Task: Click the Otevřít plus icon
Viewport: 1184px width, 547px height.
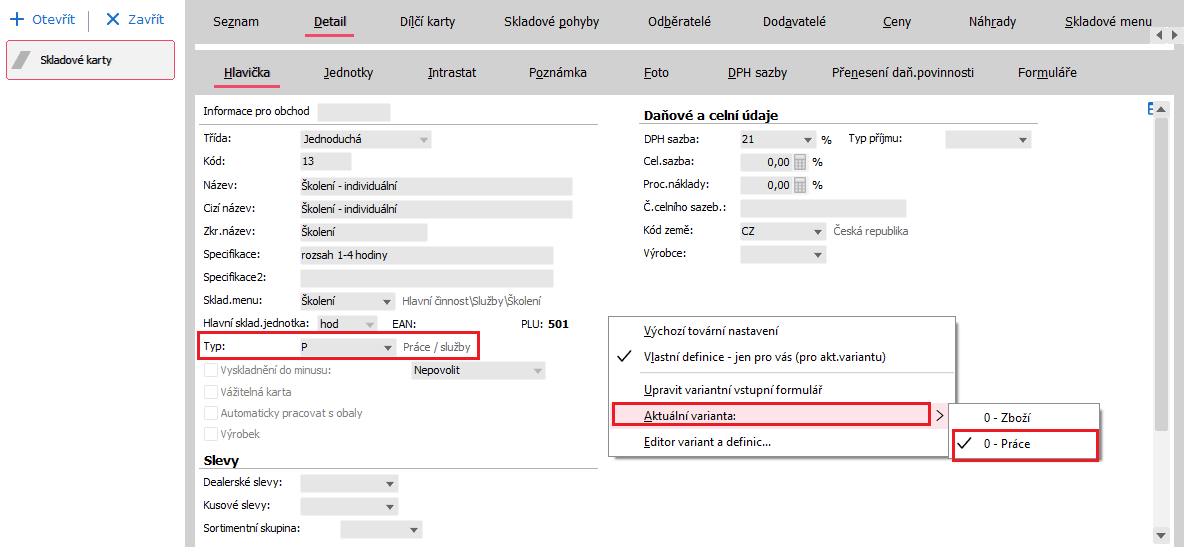Action: pyautogui.click(x=15, y=20)
